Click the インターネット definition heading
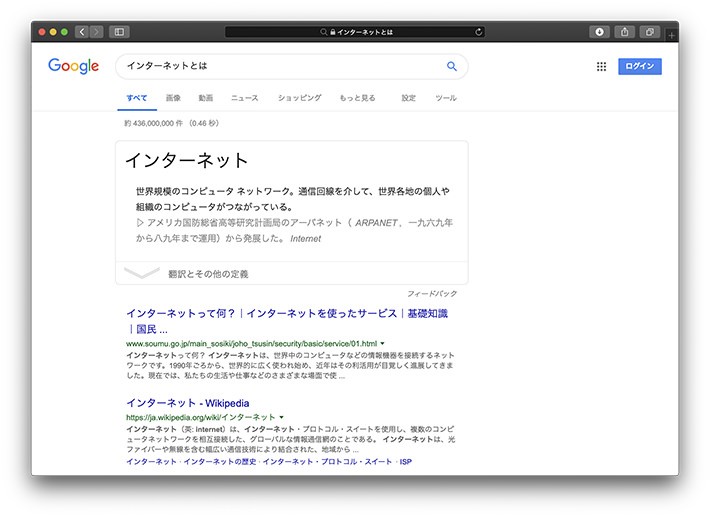 tap(187, 160)
